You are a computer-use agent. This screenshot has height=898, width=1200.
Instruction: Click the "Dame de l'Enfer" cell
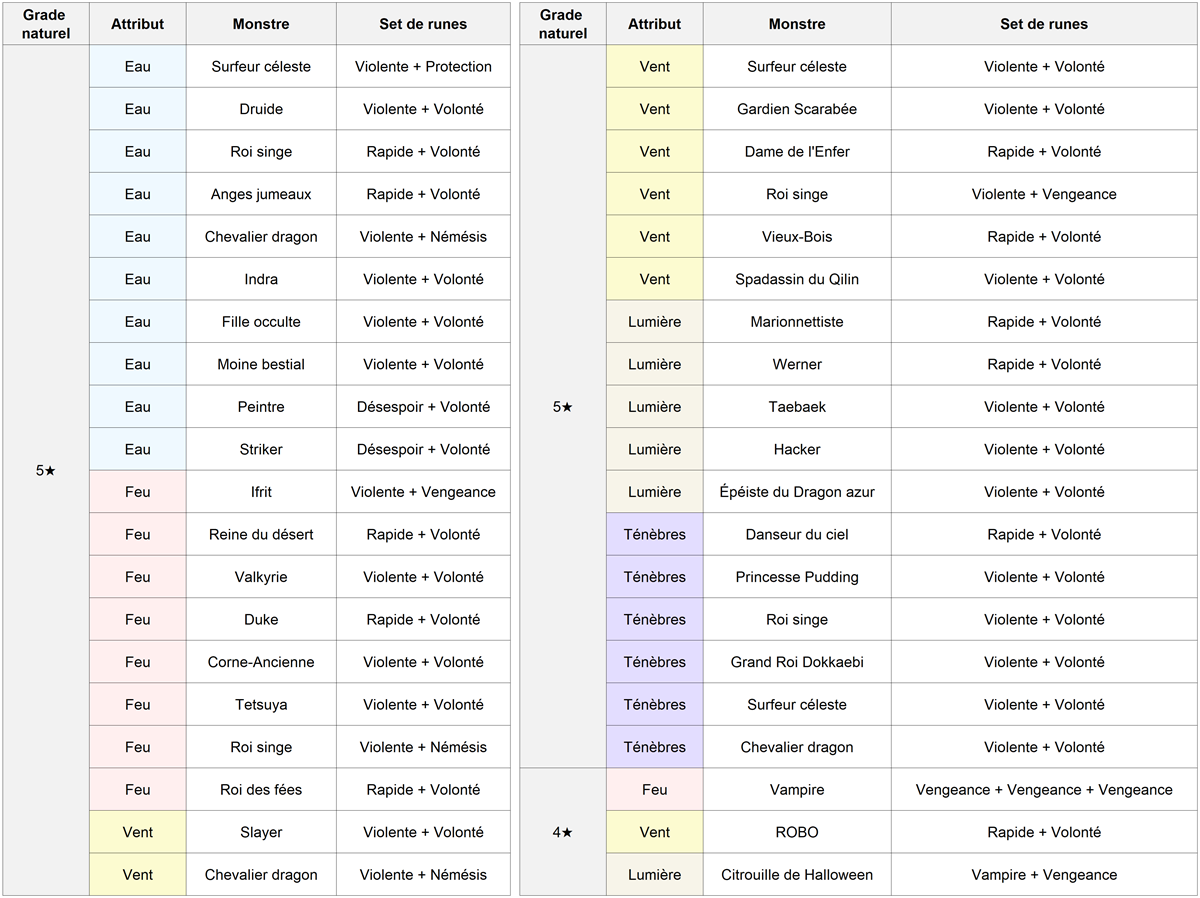point(797,152)
